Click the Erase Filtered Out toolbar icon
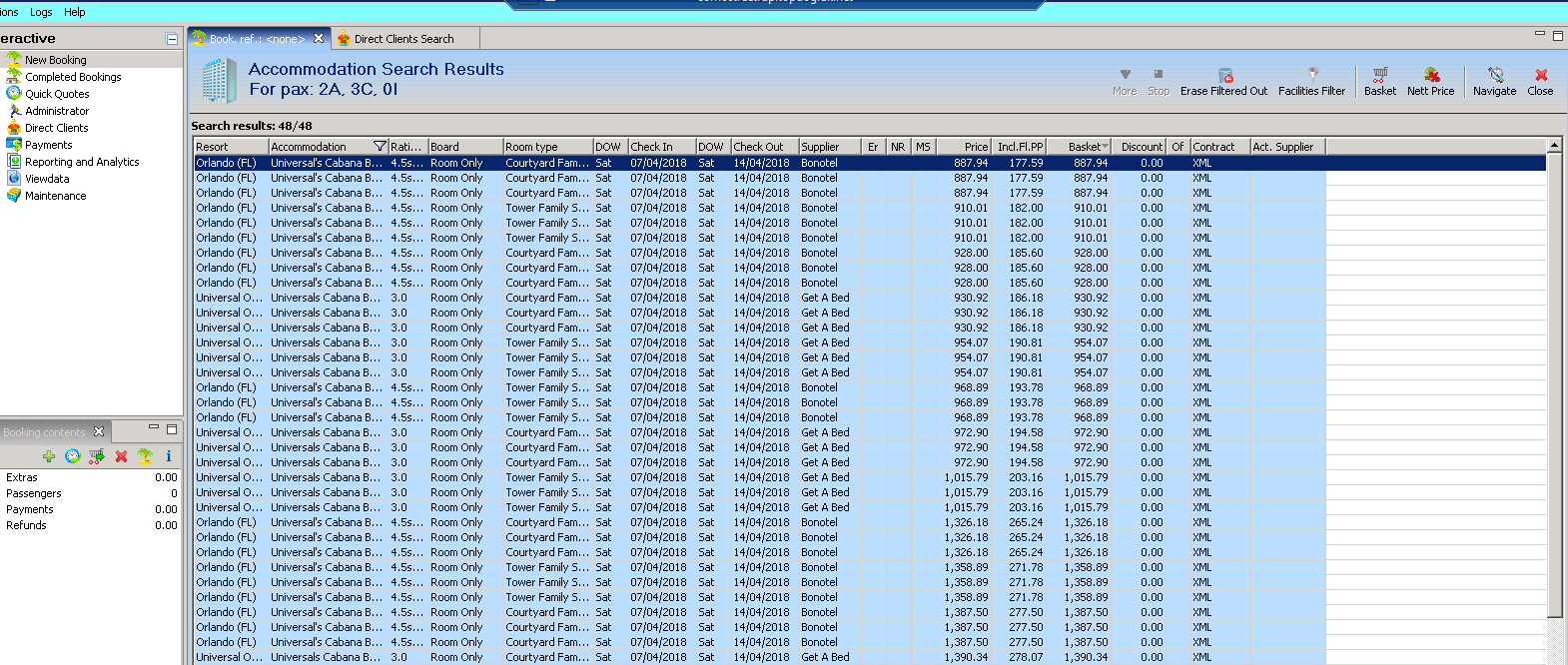This screenshot has width=1568, height=665. click(x=1224, y=76)
